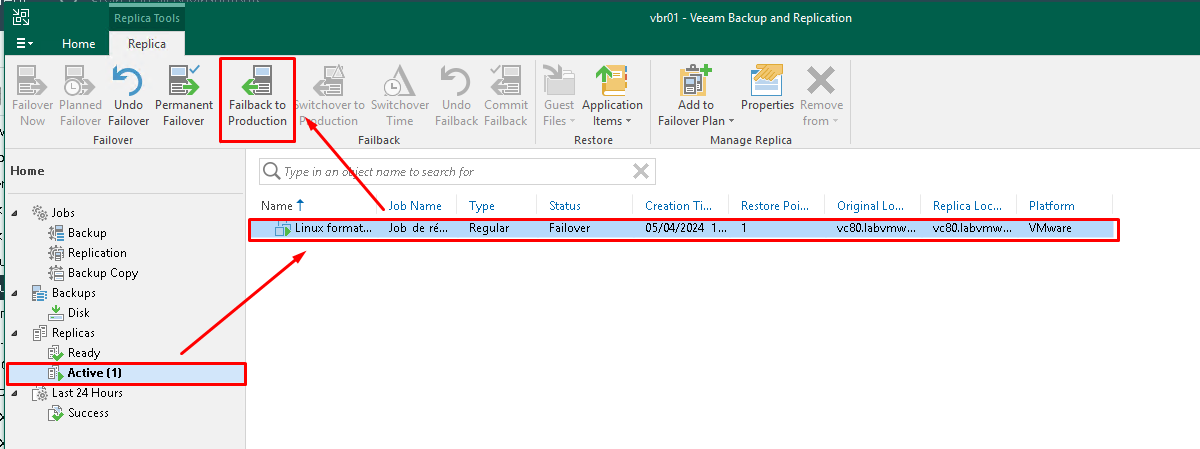Open the Remove from dropdown
This screenshot has width=1200, height=449.
821,96
